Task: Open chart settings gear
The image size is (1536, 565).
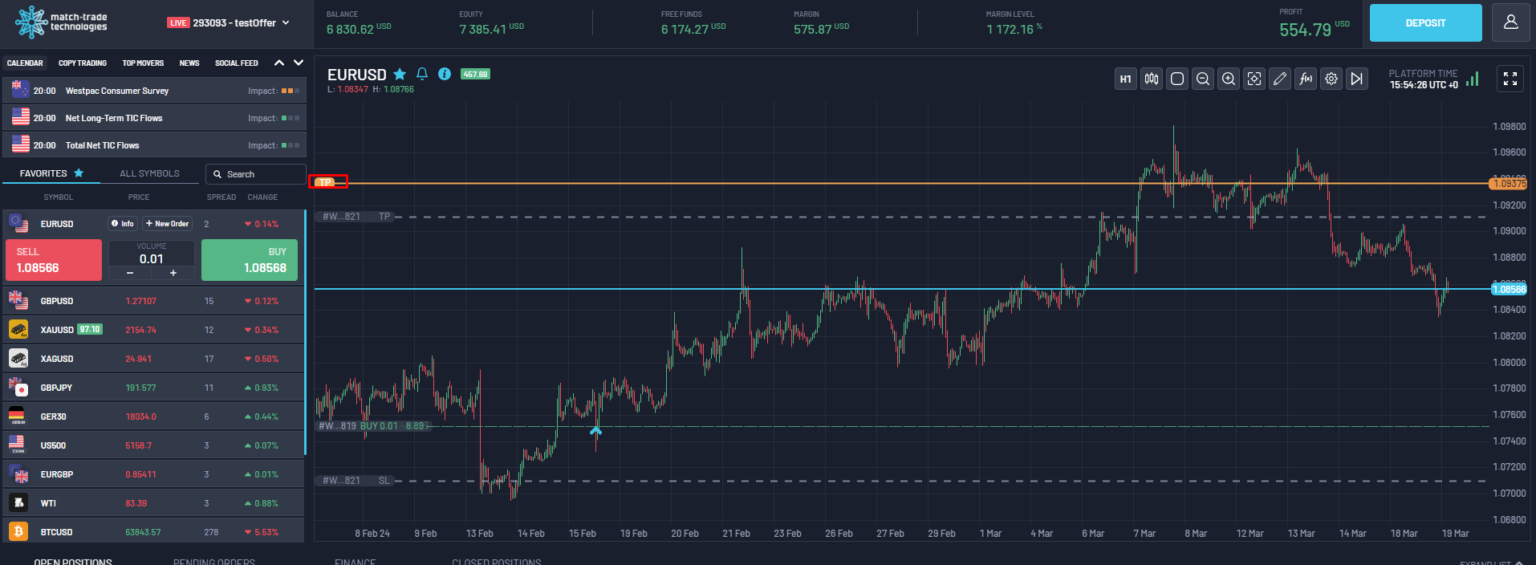Action: (1331, 79)
